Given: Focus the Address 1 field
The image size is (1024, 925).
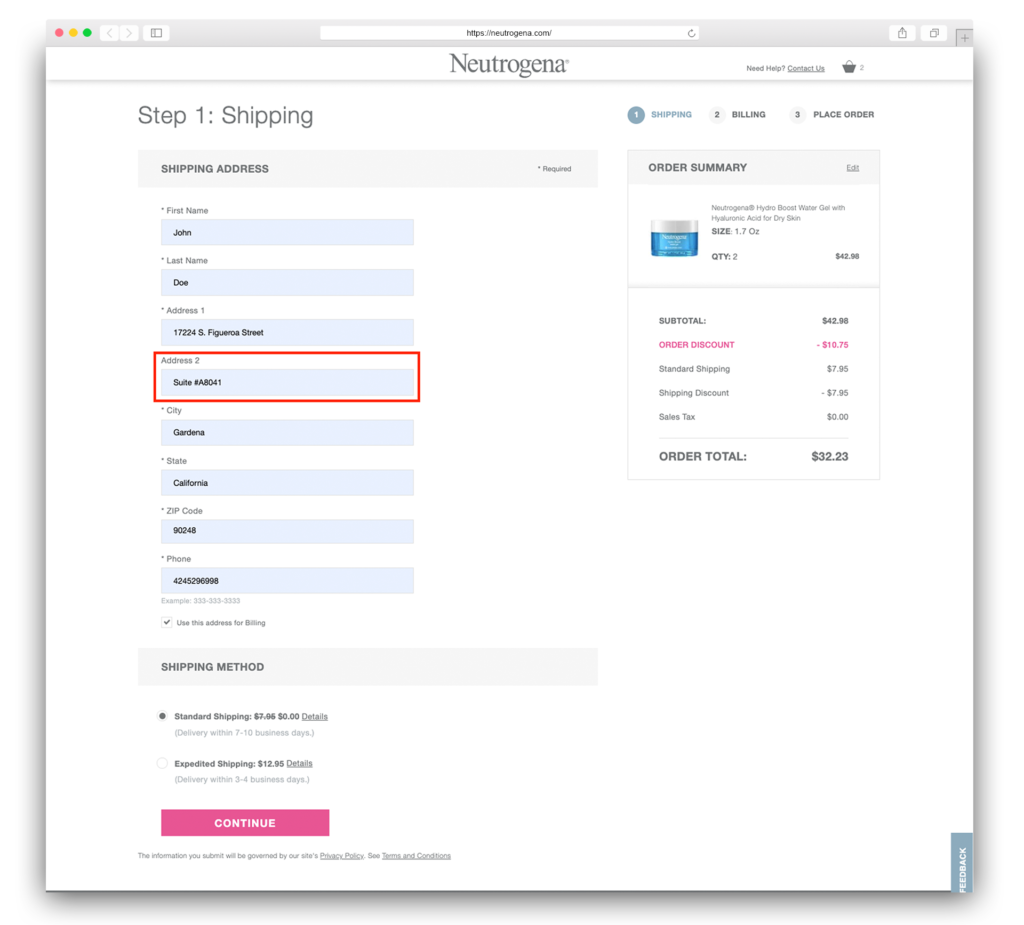Looking at the screenshot, I should tap(287, 333).
